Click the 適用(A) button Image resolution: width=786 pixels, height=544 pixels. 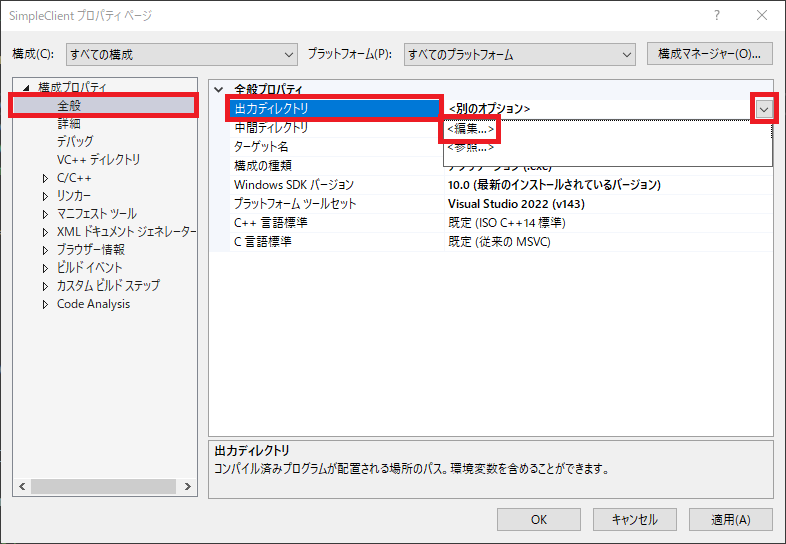(727, 519)
